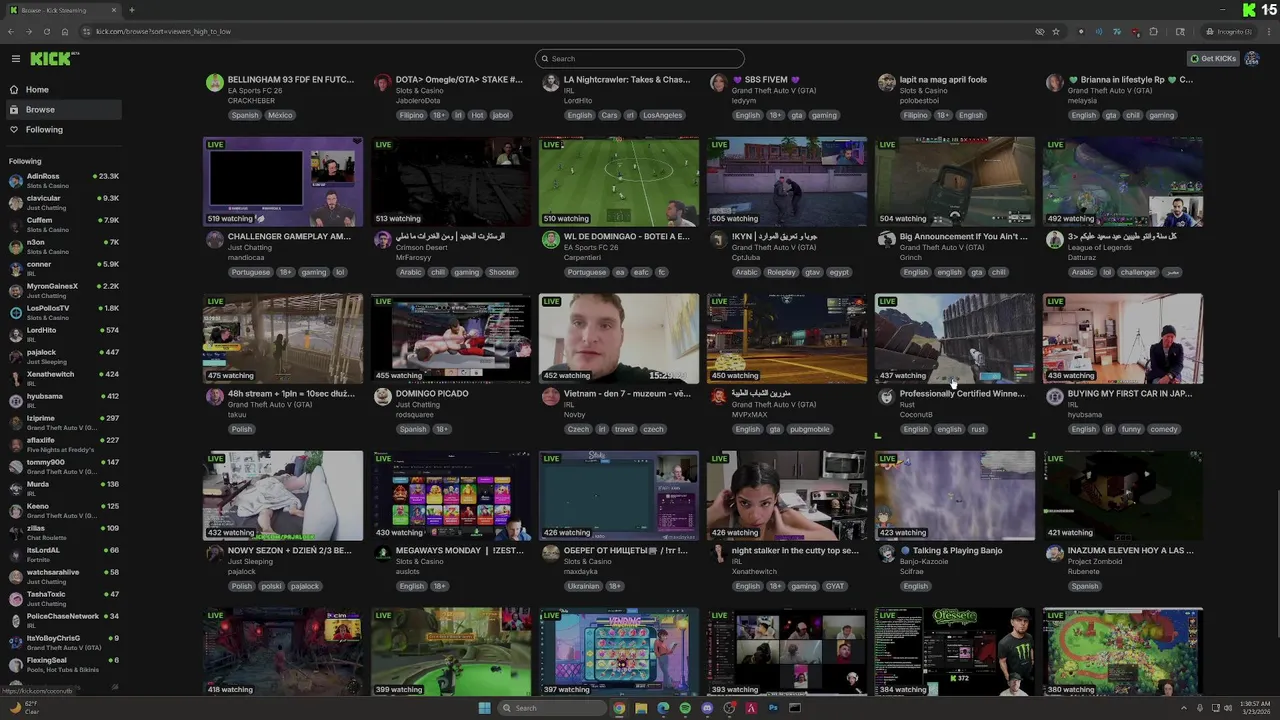
Task: Open DOMINGO PICADO stream title
Action: coord(432,394)
